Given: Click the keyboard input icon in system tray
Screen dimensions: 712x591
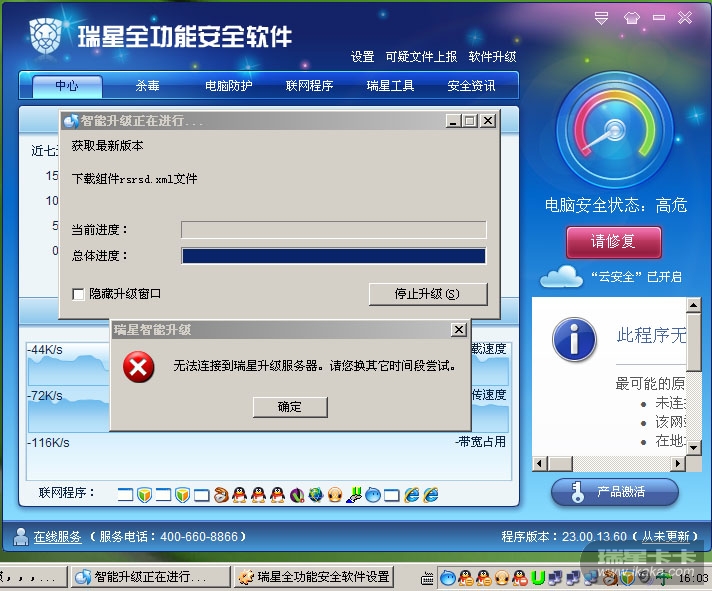Looking at the screenshot, I should 427,578.
